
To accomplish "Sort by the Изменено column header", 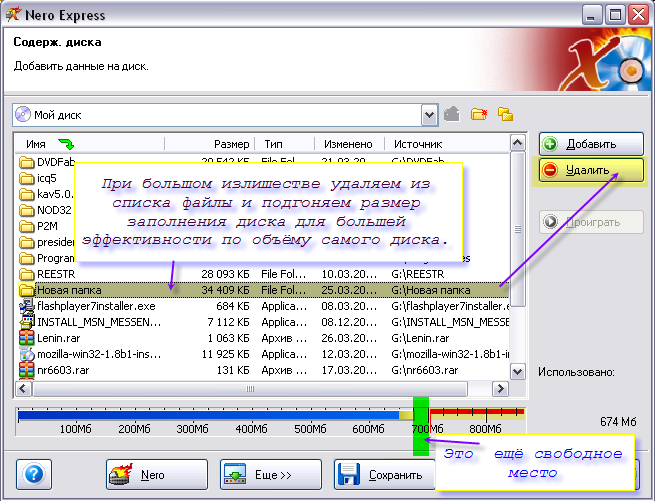I will tap(349, 144).
